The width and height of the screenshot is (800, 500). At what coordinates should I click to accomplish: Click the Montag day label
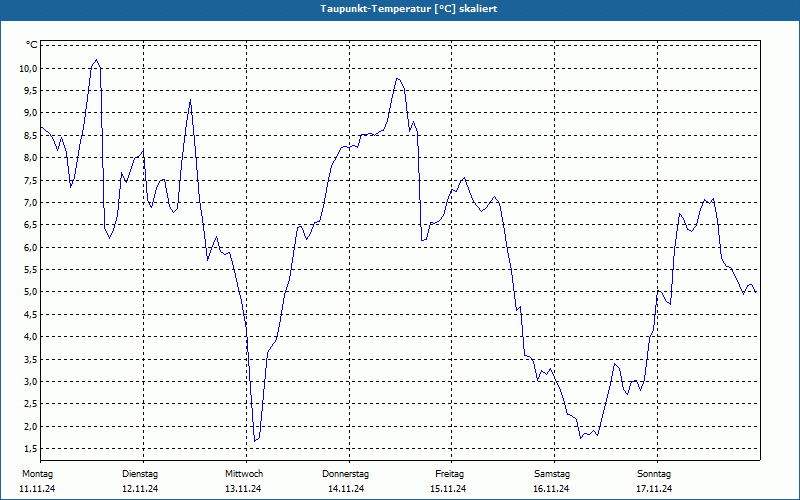38,474
